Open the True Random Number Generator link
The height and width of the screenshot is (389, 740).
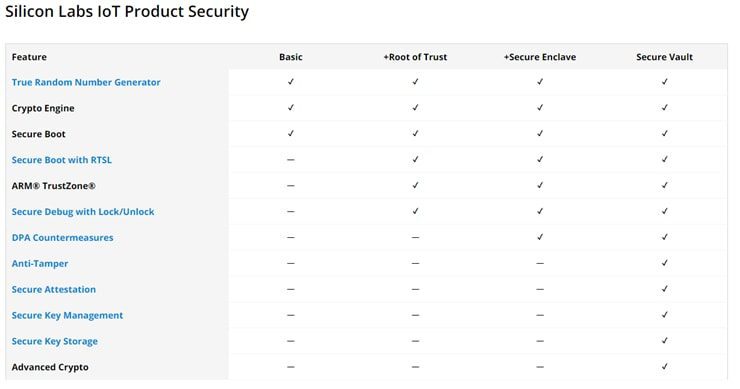click(x=86, y=82)
